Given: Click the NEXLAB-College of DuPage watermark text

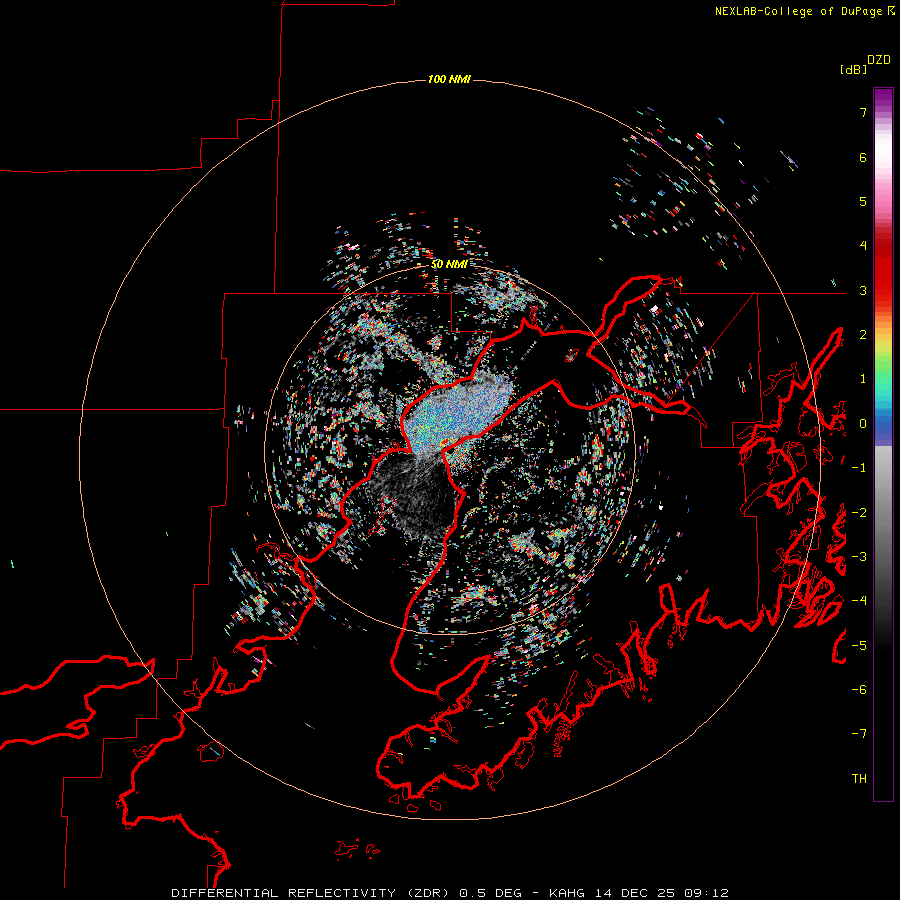Looking at the screenshot, I should point(798,11).
